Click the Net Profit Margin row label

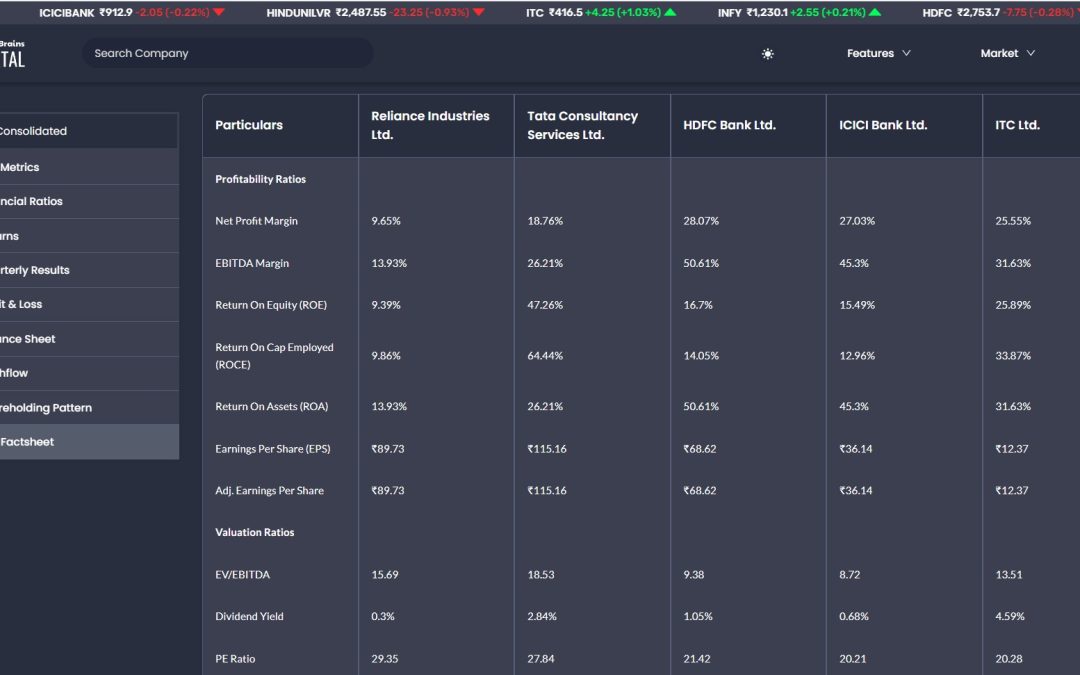tap(256, 221)
